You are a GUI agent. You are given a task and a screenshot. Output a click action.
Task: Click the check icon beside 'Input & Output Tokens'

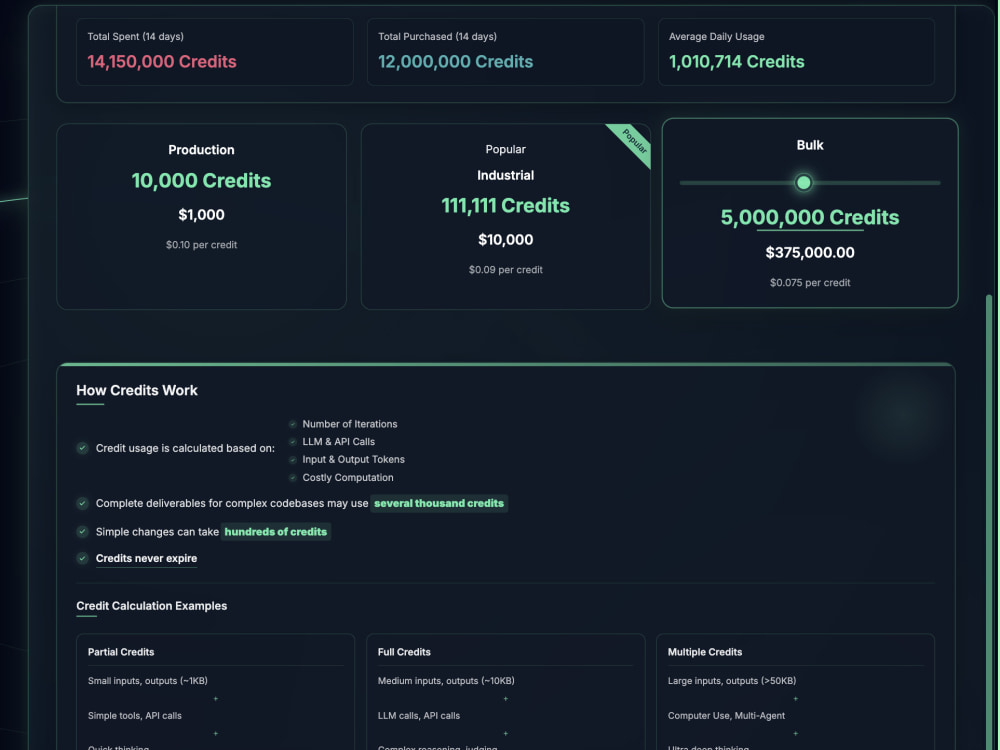coord(293,460)
